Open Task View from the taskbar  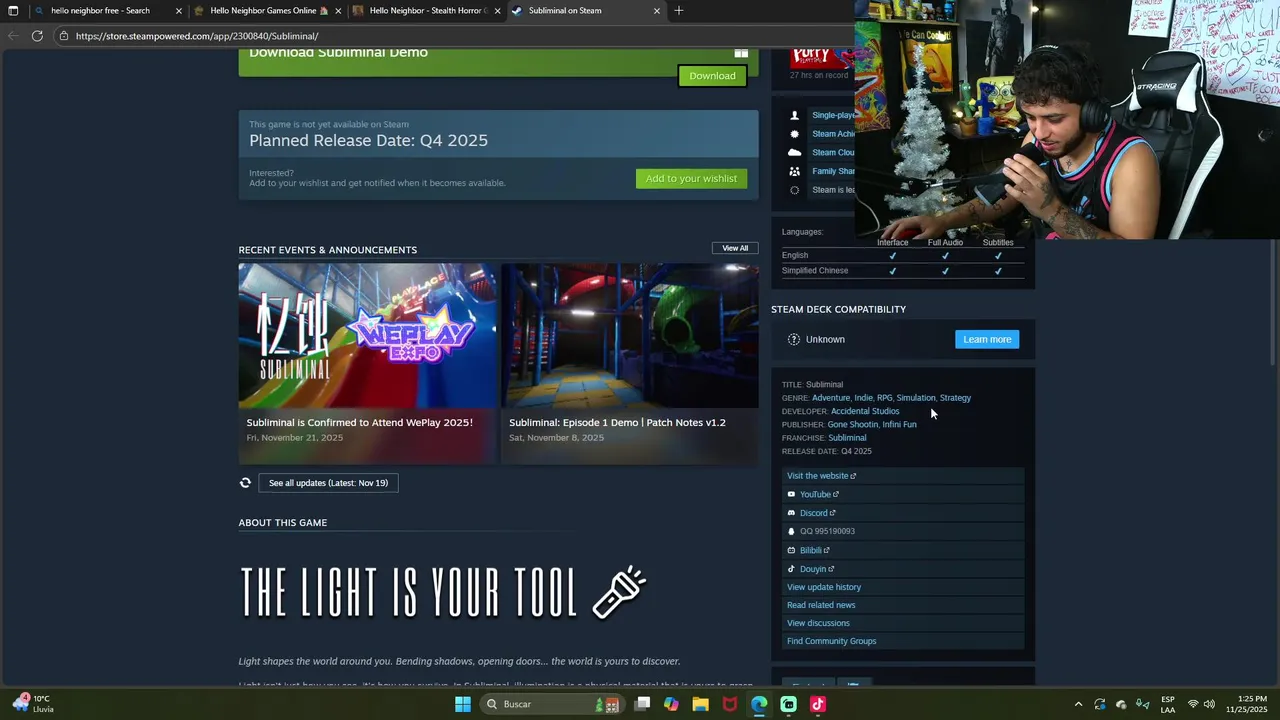point(642,704)
